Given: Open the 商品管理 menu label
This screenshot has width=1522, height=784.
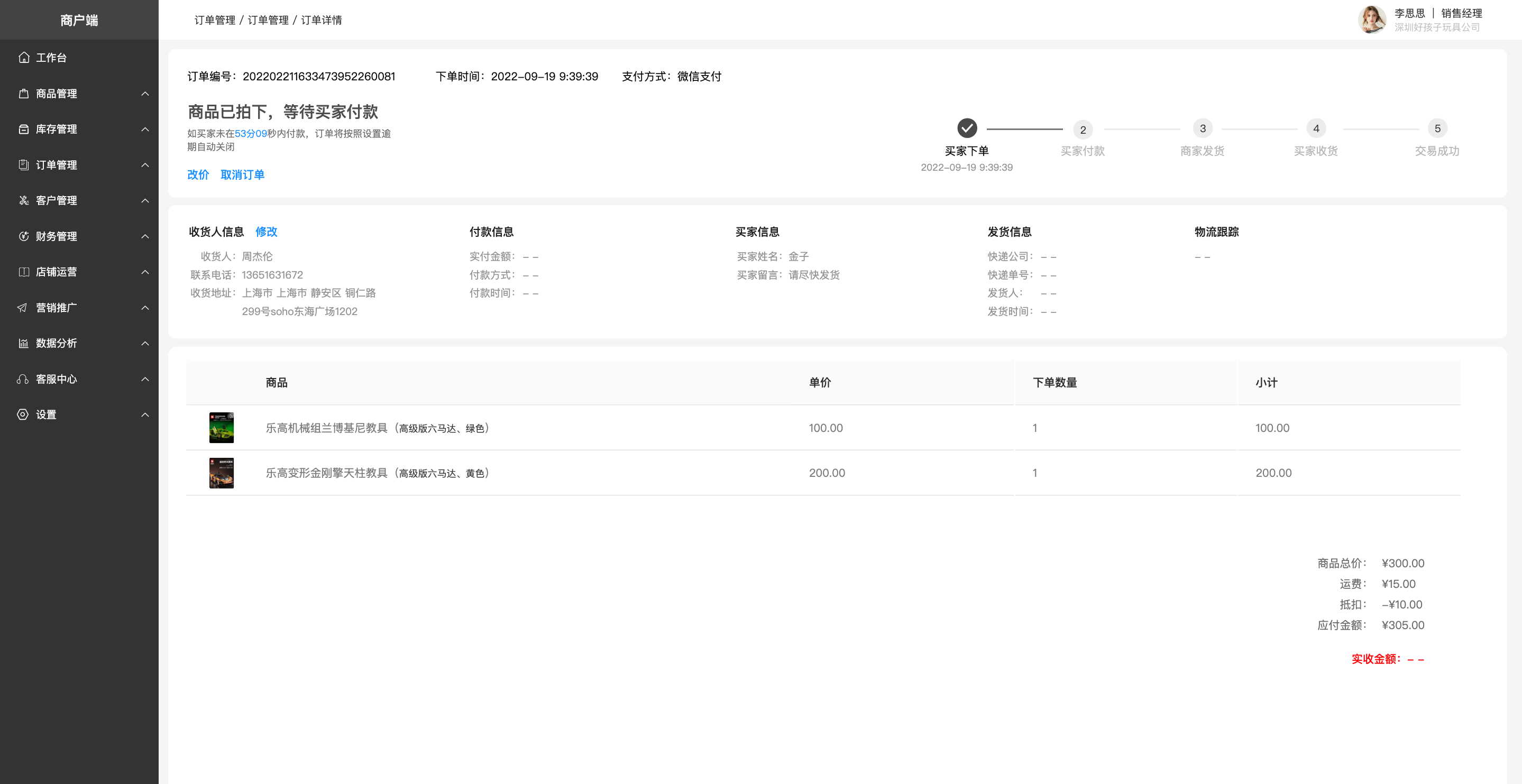Looking at the screenshot, I should pos(56,94).
